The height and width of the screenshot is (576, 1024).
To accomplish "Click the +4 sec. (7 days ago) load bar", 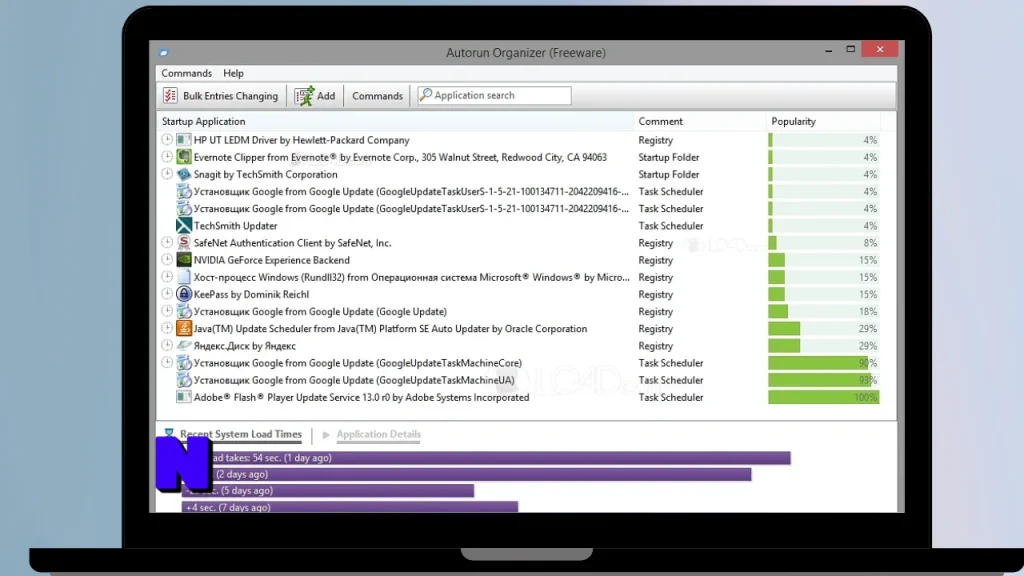I will tap(349, 507).
